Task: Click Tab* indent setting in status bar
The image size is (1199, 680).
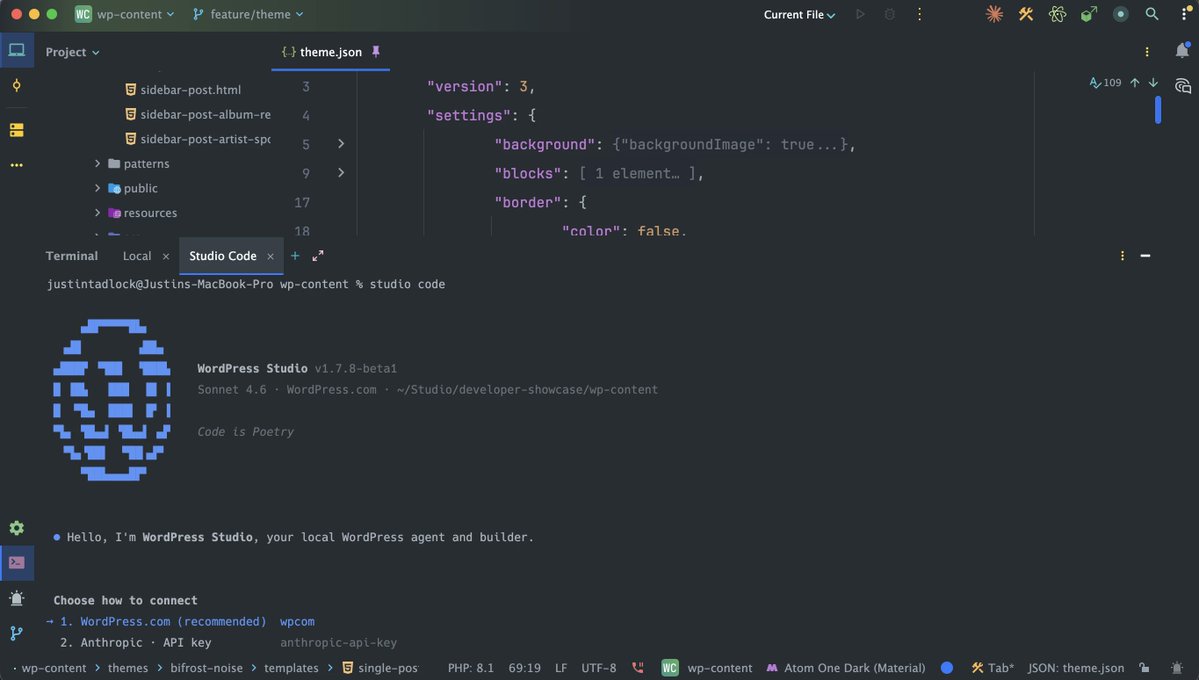Action: (x=993, y=668)
